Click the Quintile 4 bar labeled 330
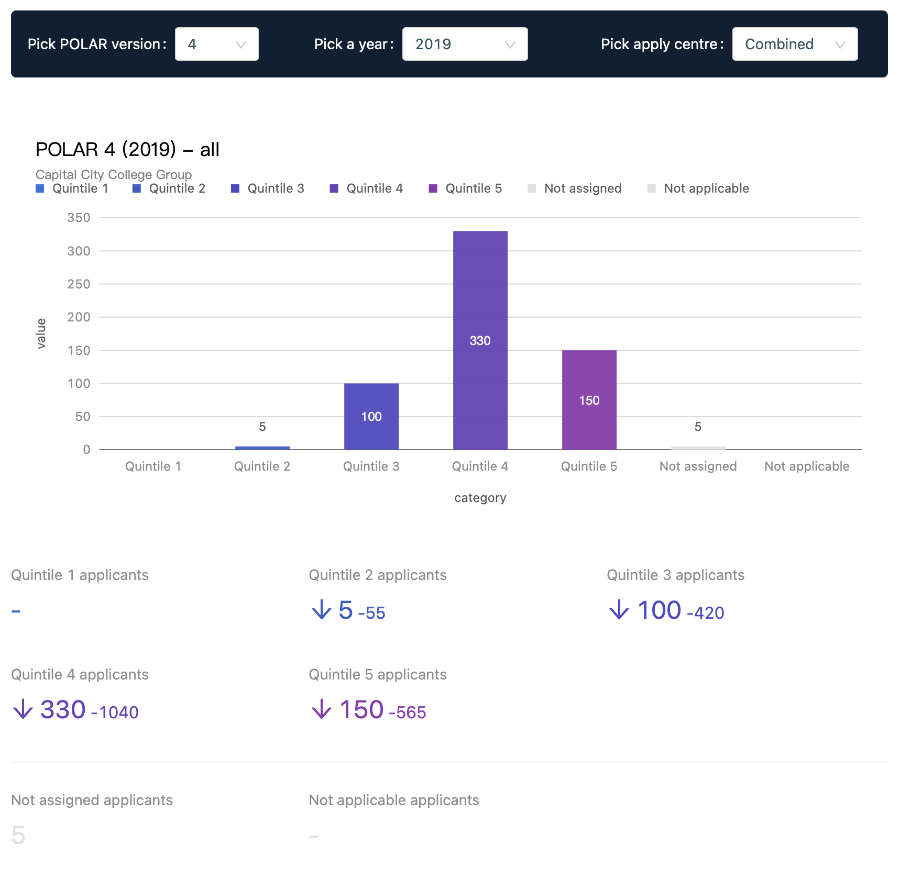Viewport: 900px width, 891px height. tap(480, 340)
